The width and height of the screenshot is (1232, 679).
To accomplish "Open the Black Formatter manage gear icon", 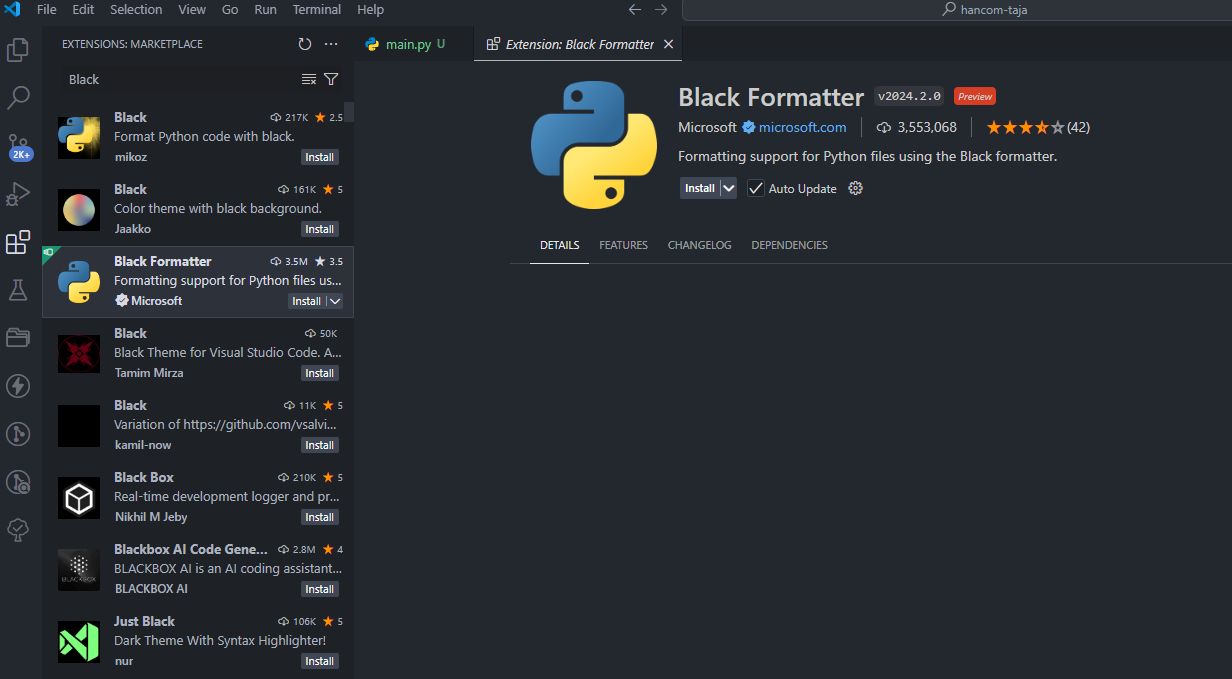I will [x=855, y=188].
